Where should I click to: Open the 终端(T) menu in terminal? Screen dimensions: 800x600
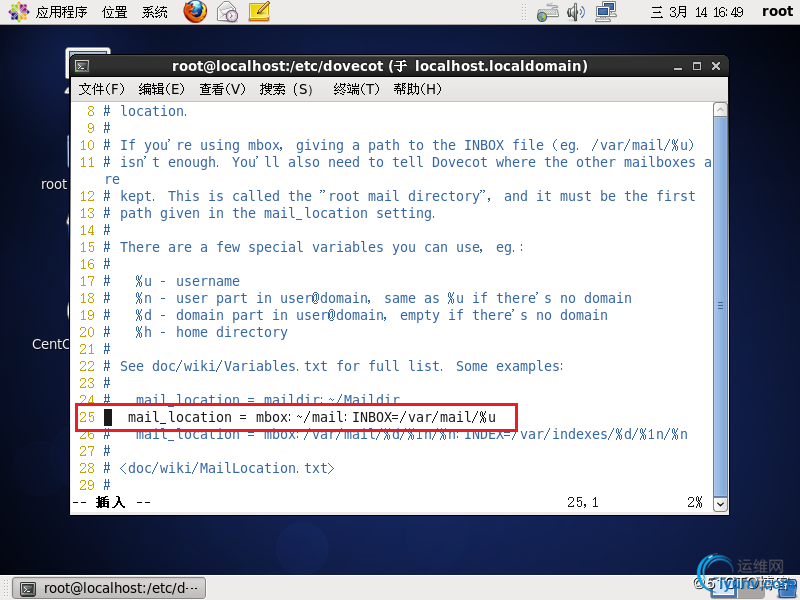(x=357, y=89)
